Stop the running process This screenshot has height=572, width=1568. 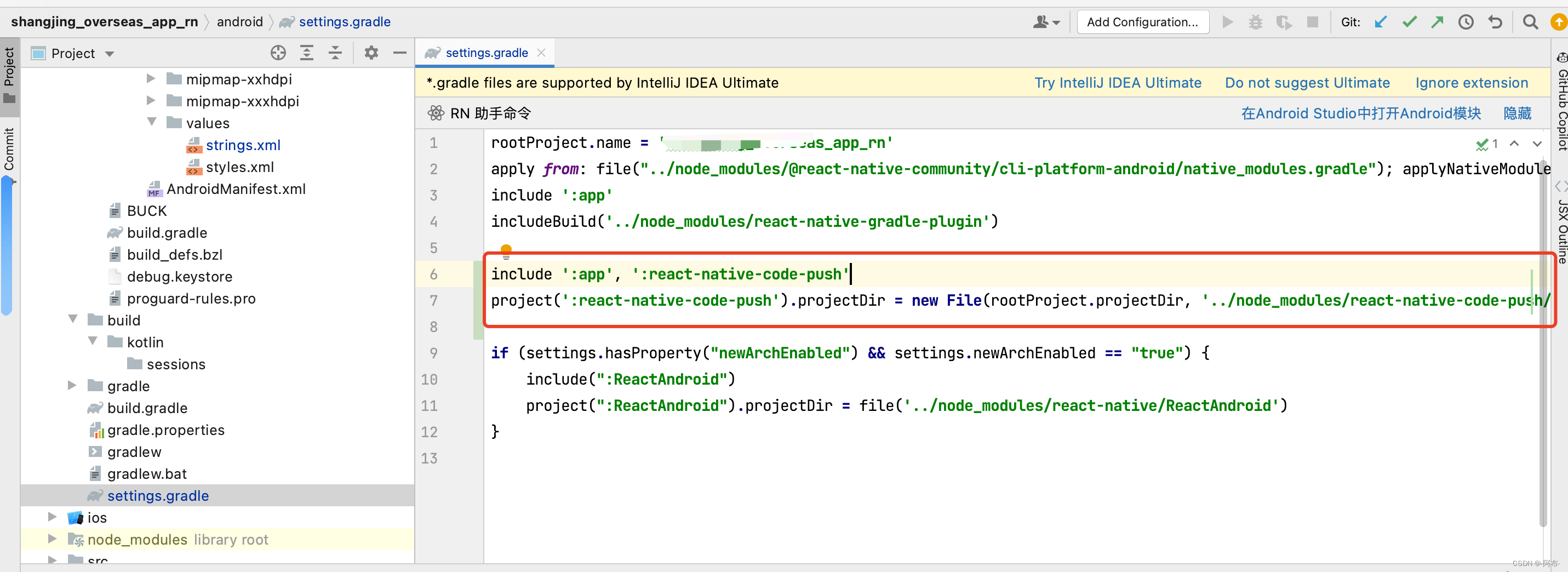[1313, 22]
